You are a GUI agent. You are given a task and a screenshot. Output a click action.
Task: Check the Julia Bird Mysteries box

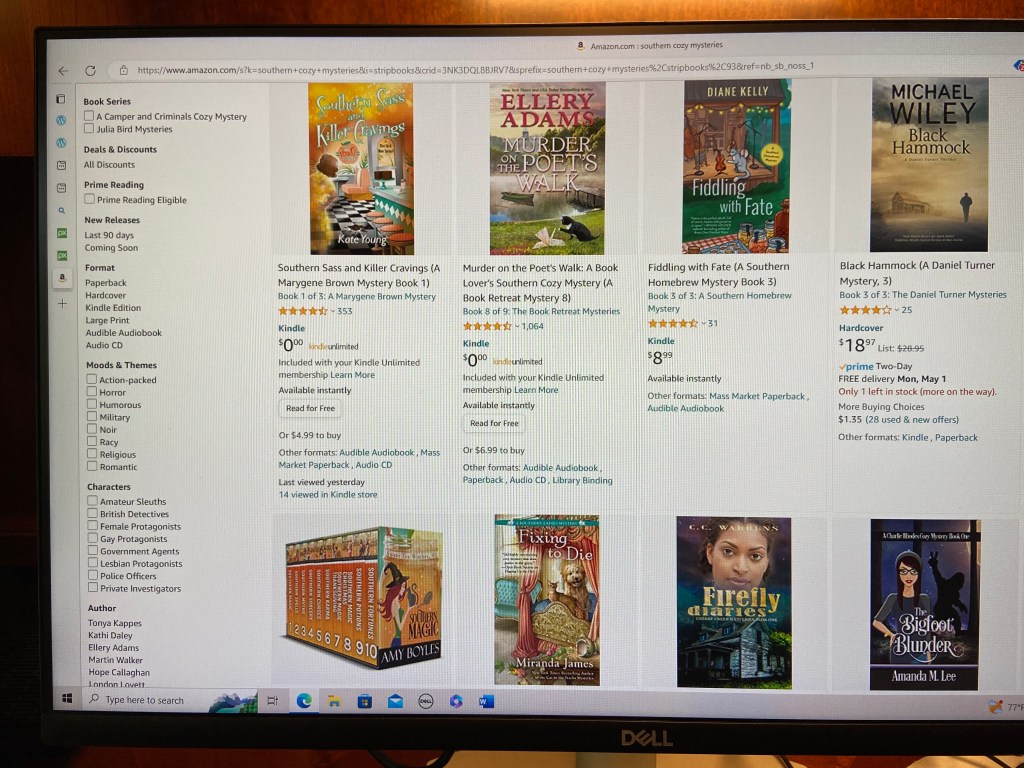coord(89,129)
